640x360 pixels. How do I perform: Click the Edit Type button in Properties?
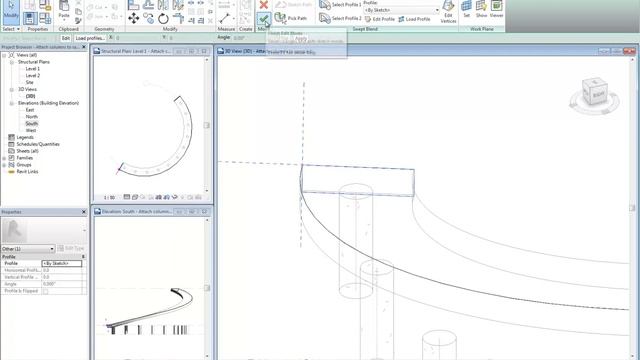point(71,248)
